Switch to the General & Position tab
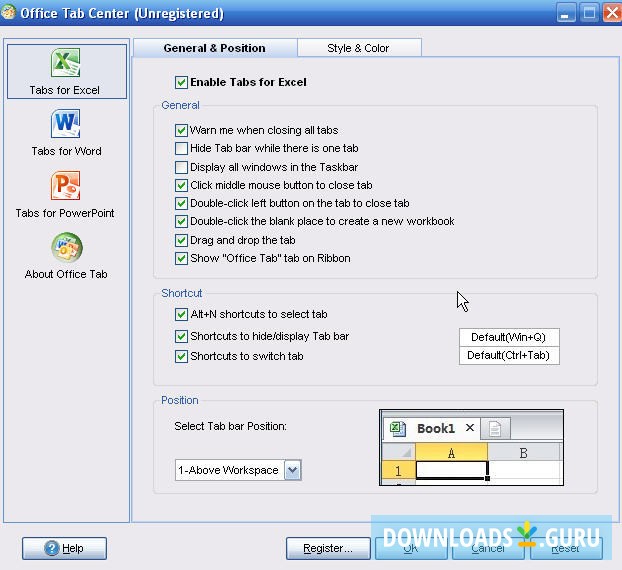This screenshot has height=570, width=622. pos(215,48)
